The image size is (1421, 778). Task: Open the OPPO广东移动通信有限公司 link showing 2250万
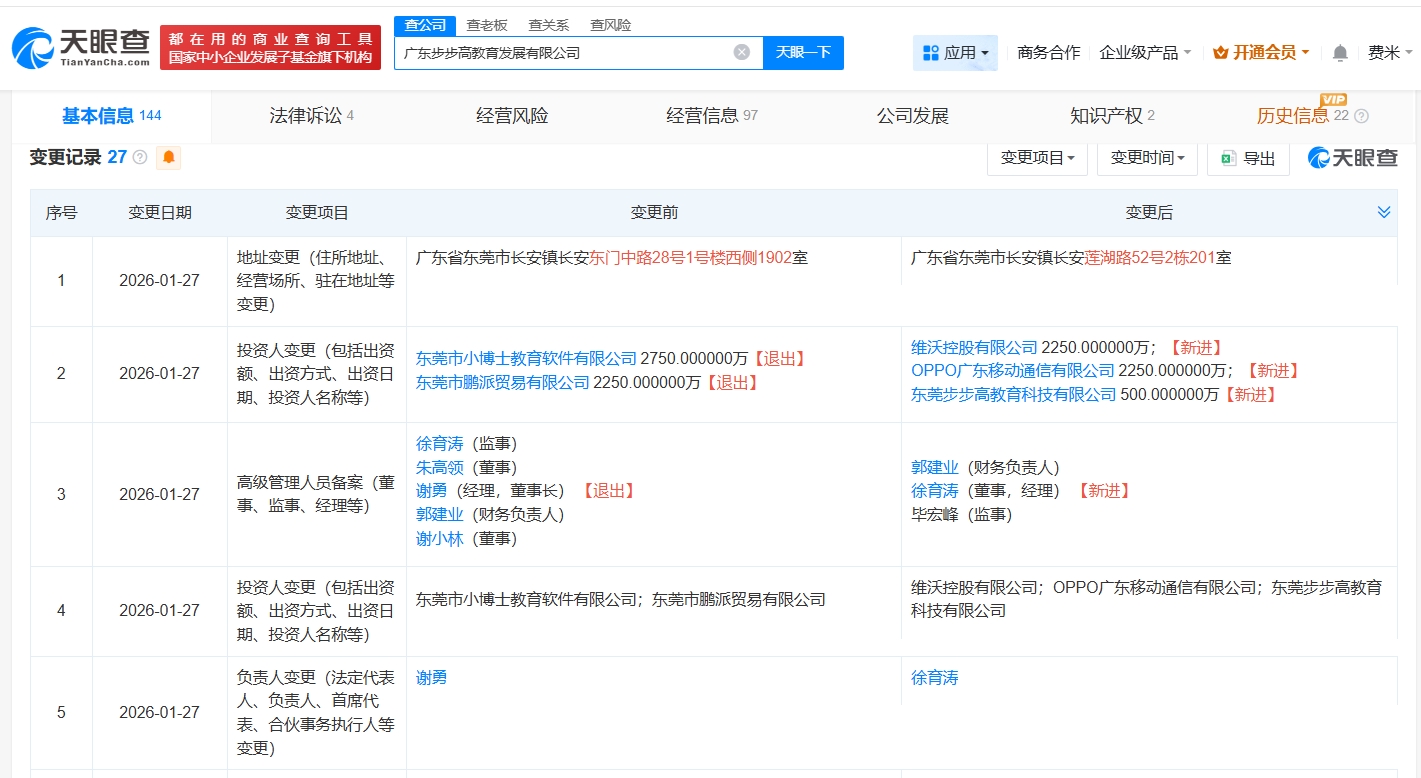coord(1013,370)
